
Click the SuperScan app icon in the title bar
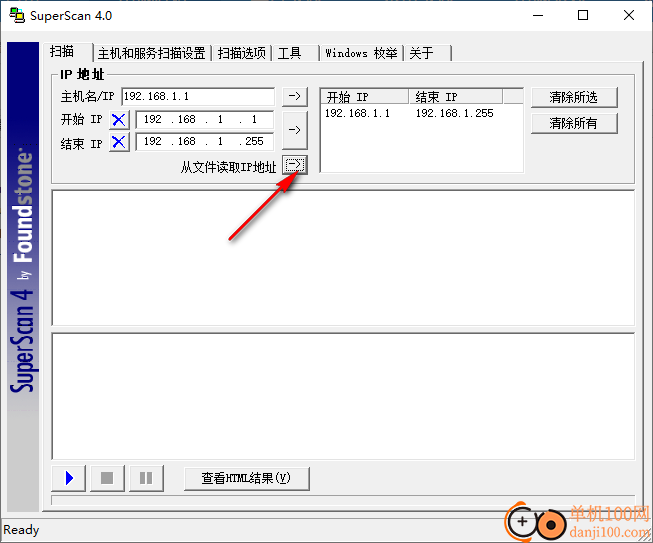(x=17, y=15)
